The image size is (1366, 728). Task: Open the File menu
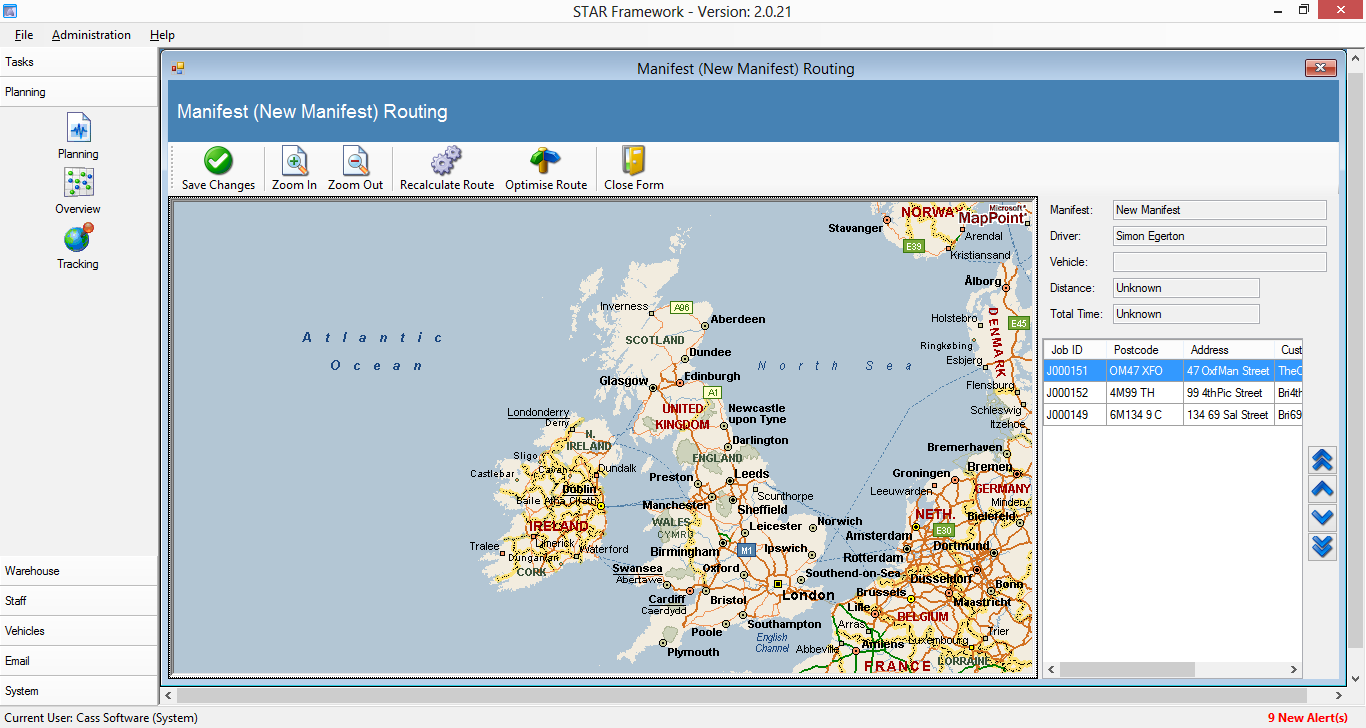coord(24,35)
